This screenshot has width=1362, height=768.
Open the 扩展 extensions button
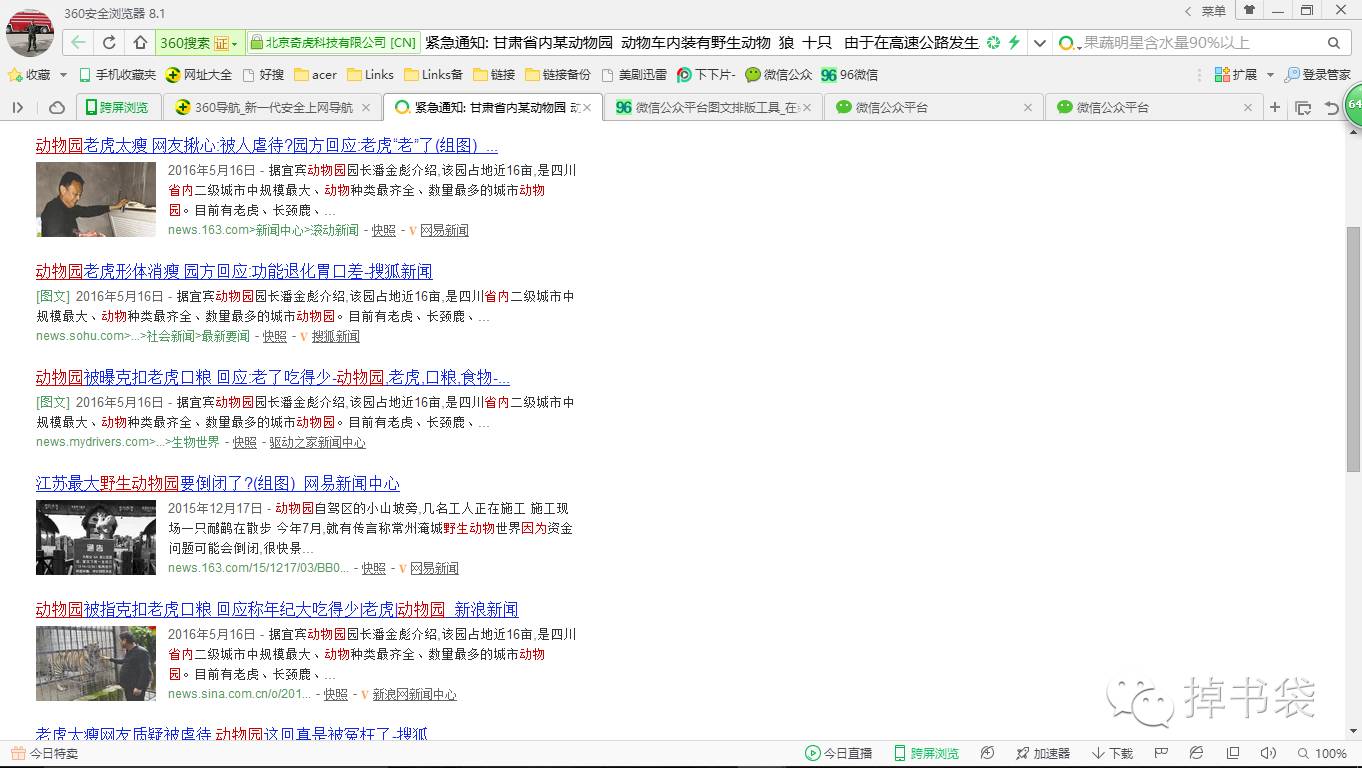[1235, 75]
